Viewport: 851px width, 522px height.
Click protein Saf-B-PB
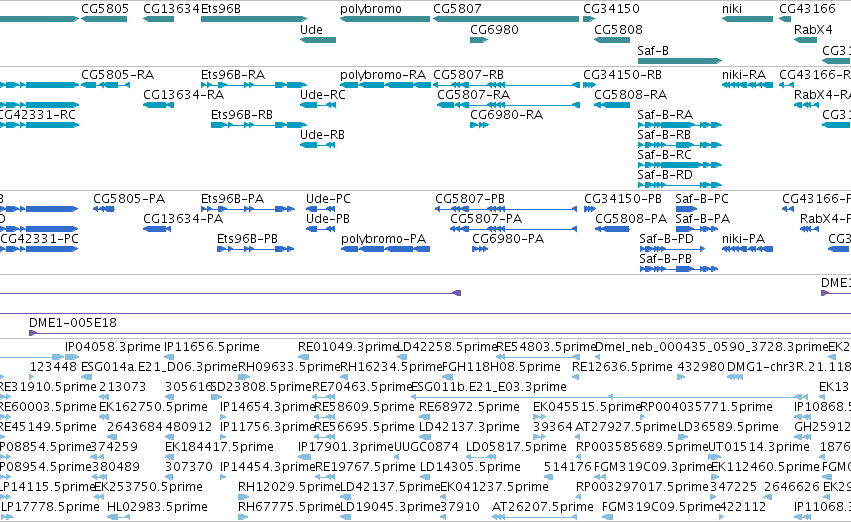665,259
